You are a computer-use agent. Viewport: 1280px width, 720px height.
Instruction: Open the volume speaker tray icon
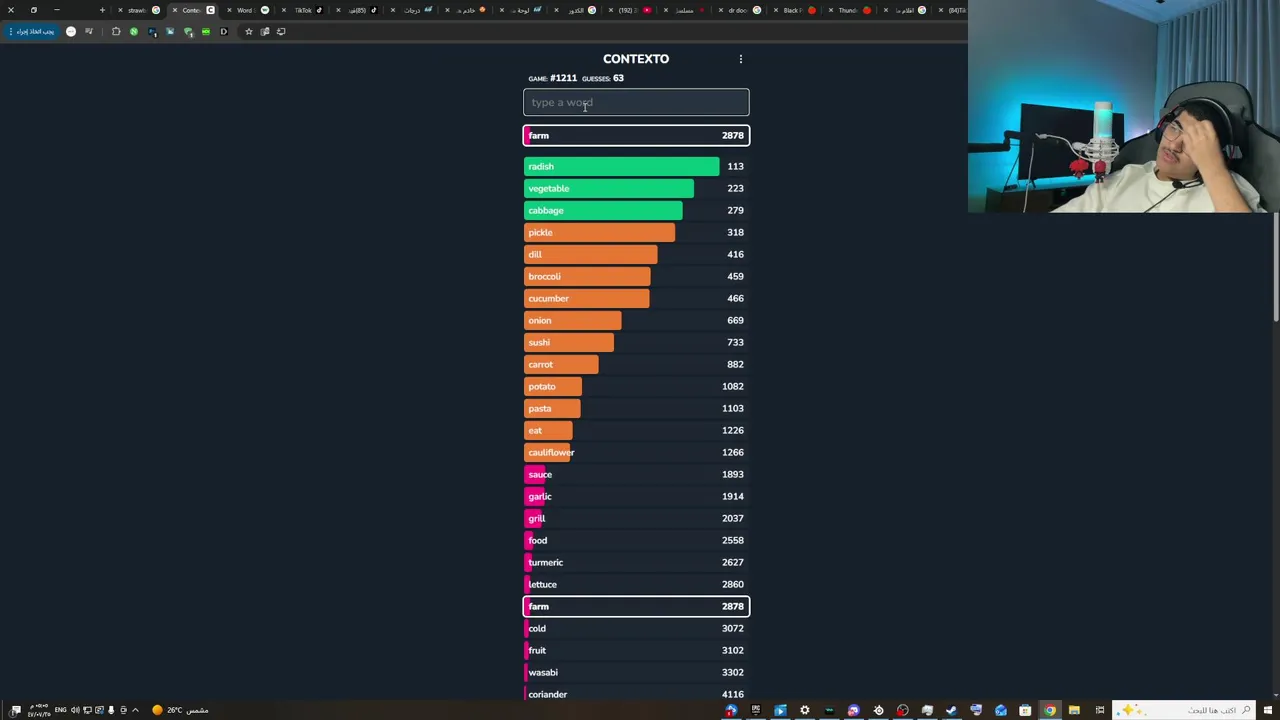75,710
